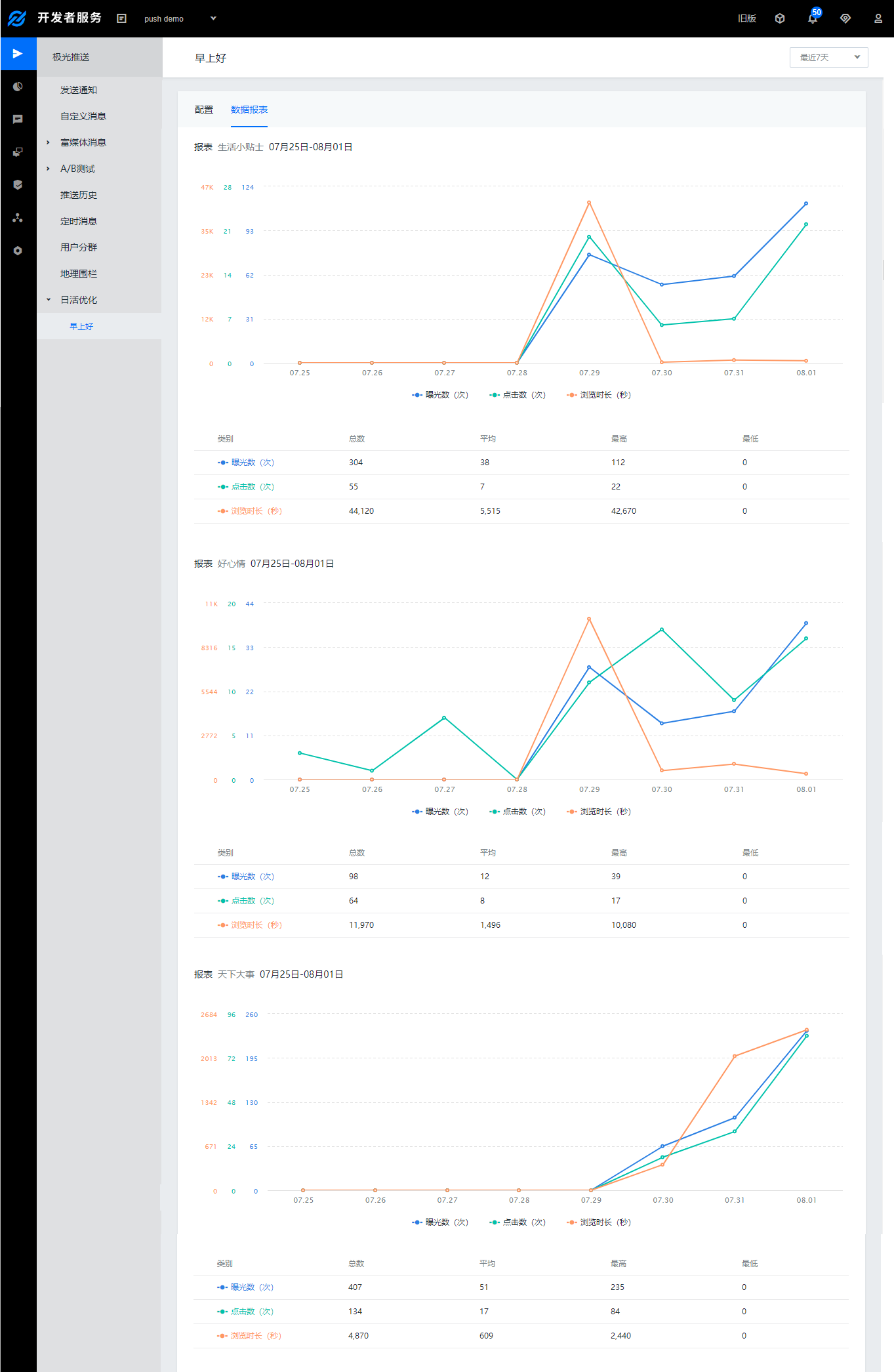Toggle 点击数 legend in 好心情 chart
The height and width of the screenshot is (1372, 894).
pyautogui.click(x=518, y=812)
